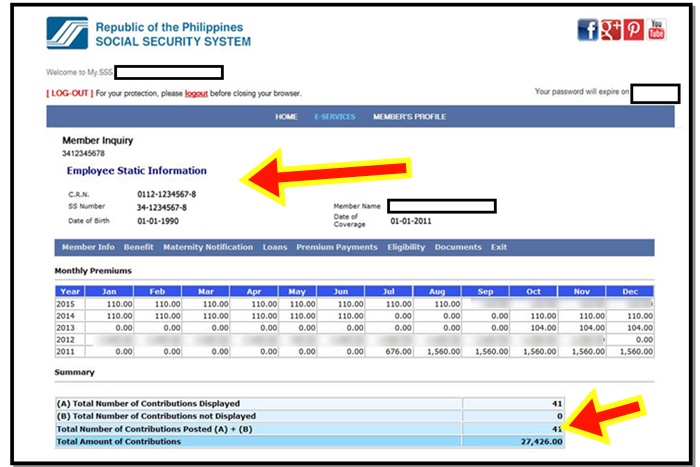Click the Jun column header
Image resolution: width=700 pixels, height=467 pixels.
pyautogui.click(x=341, y=291)
